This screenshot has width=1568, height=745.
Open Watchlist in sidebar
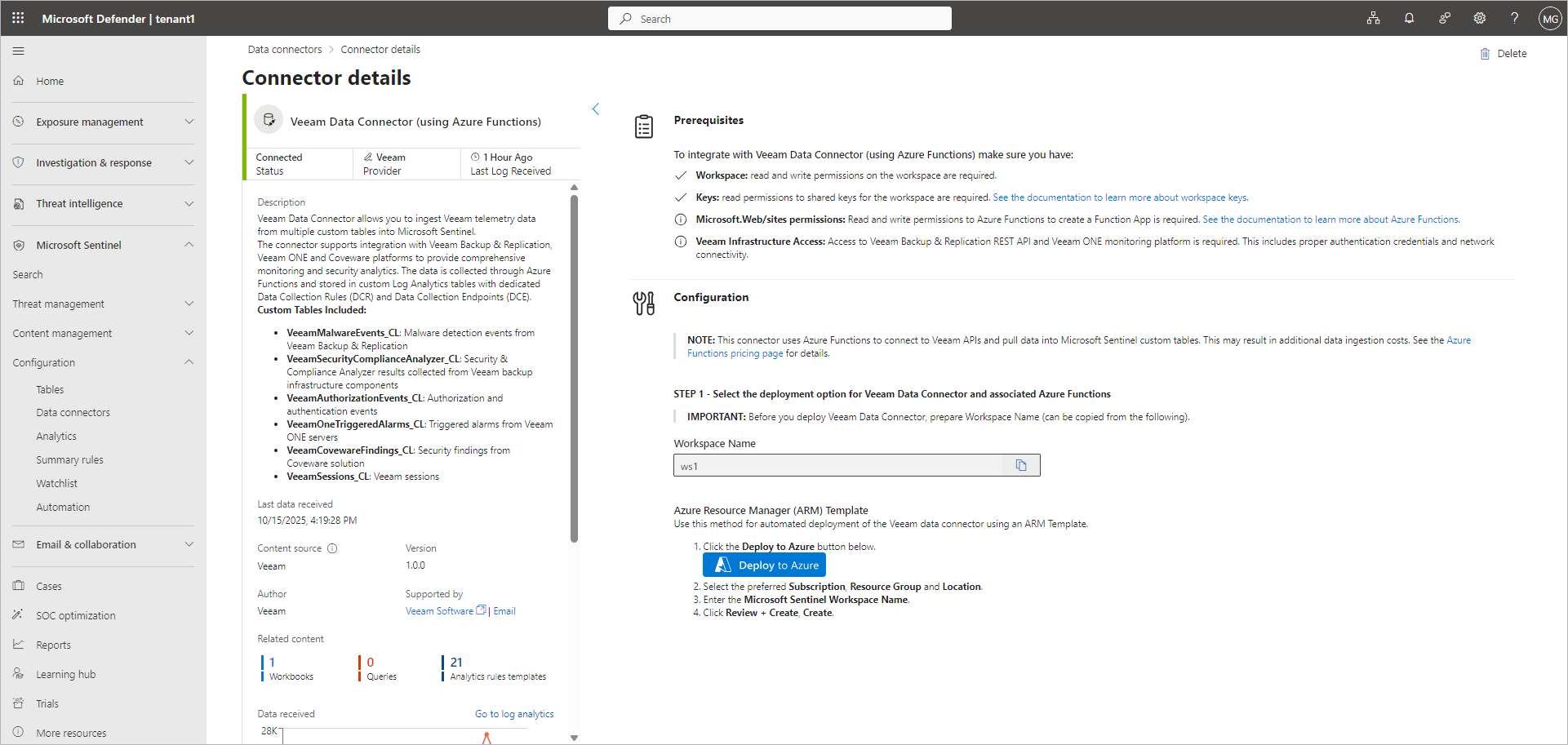(x=56, y=484)
